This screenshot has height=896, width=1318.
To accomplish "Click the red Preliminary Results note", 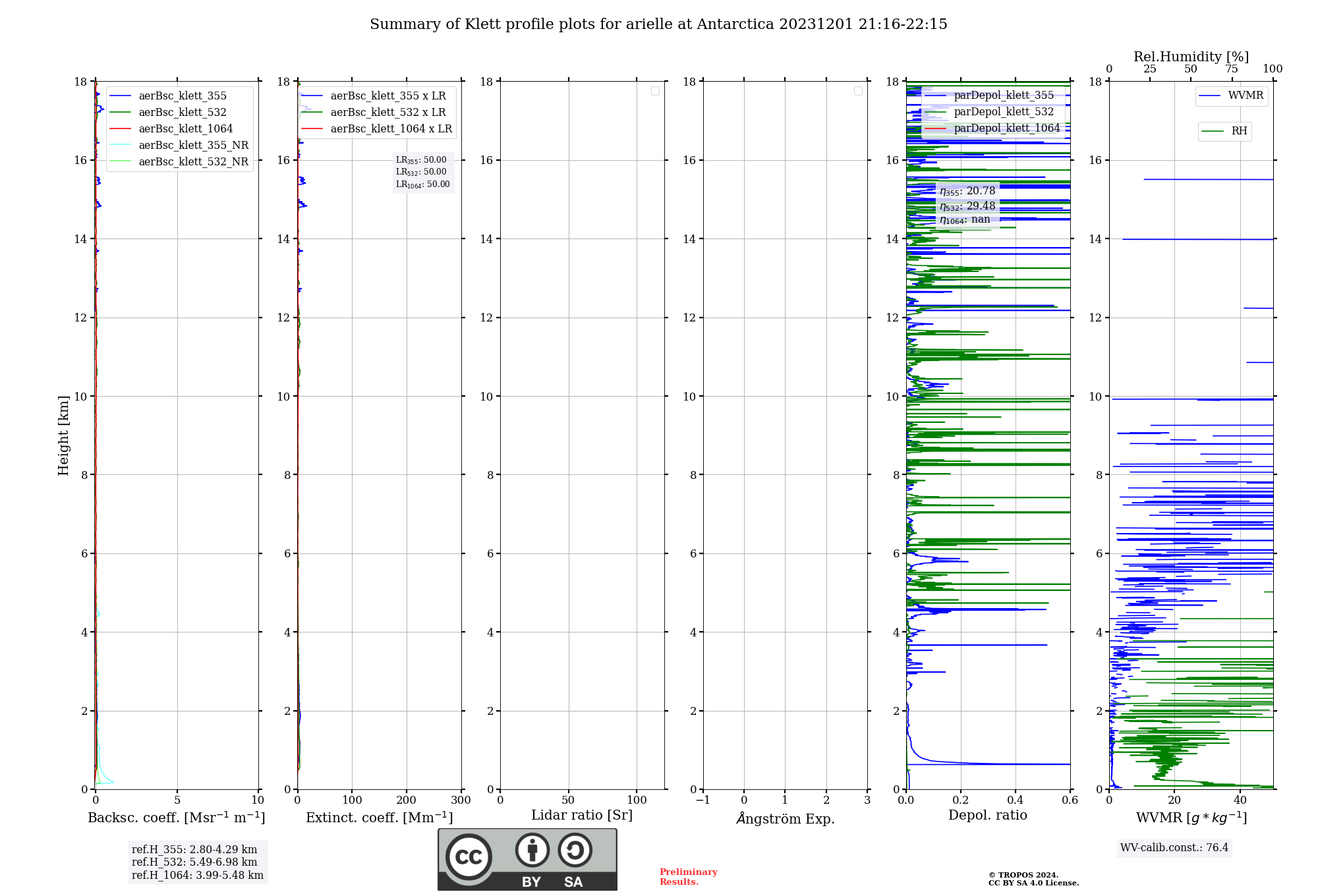I will pyautogui.click(x=689, y=877).
